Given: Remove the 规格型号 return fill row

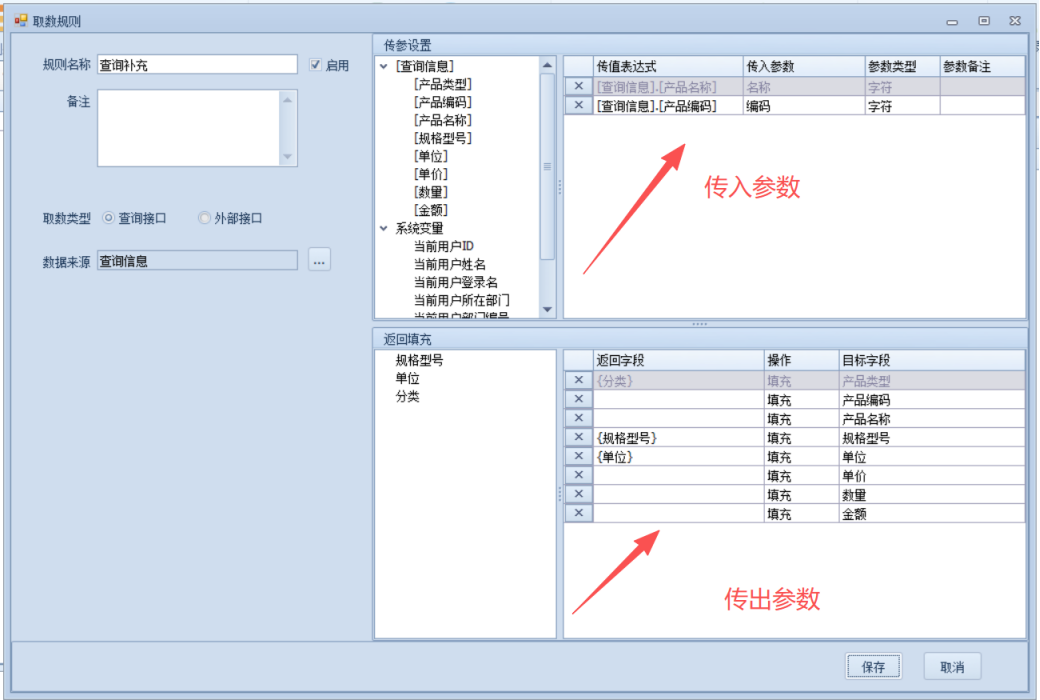Looking at the screenshot, I should [x=578, y=437].
